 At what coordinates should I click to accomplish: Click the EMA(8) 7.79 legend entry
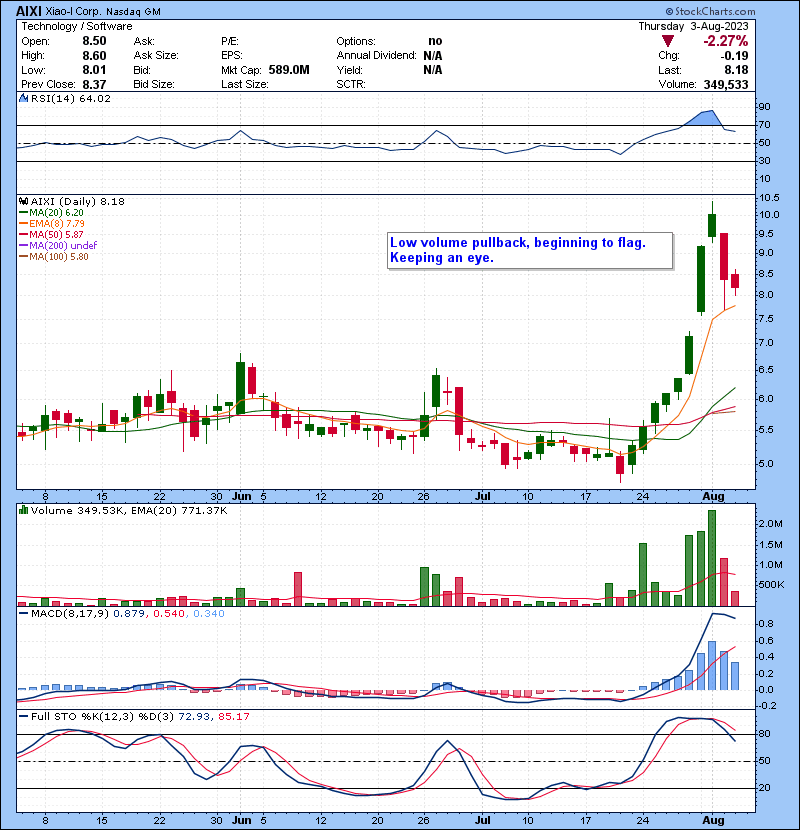(52, 223)
